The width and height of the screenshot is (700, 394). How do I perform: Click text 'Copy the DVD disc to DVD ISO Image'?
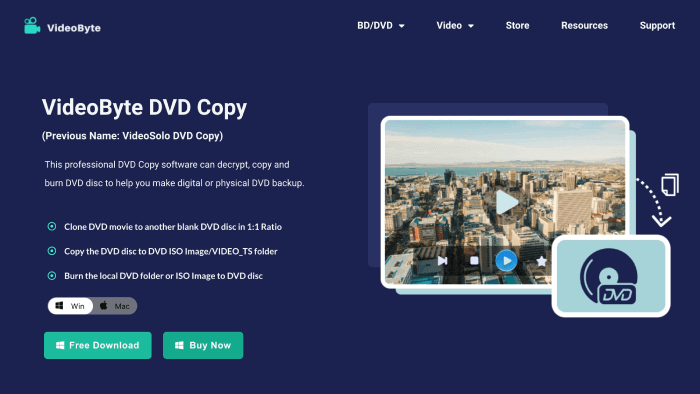tap(136, 251)
